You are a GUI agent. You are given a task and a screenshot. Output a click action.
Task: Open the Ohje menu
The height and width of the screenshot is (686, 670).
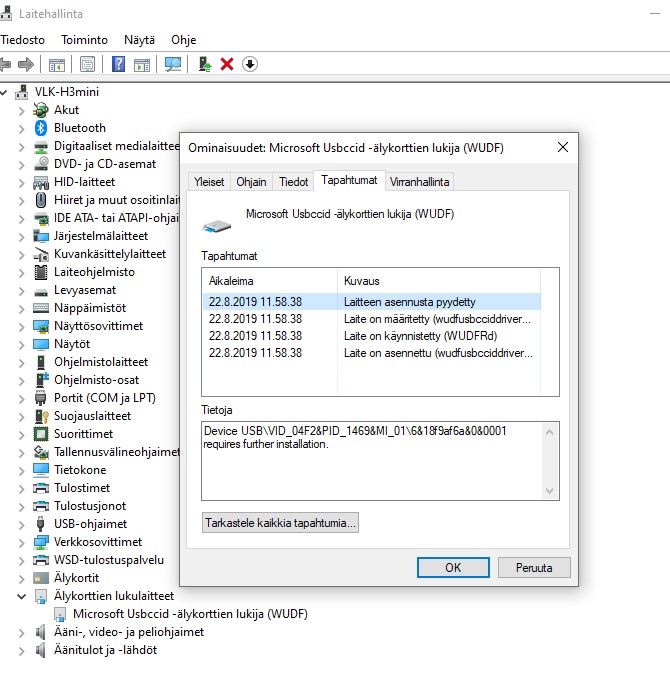click(183, 40)
